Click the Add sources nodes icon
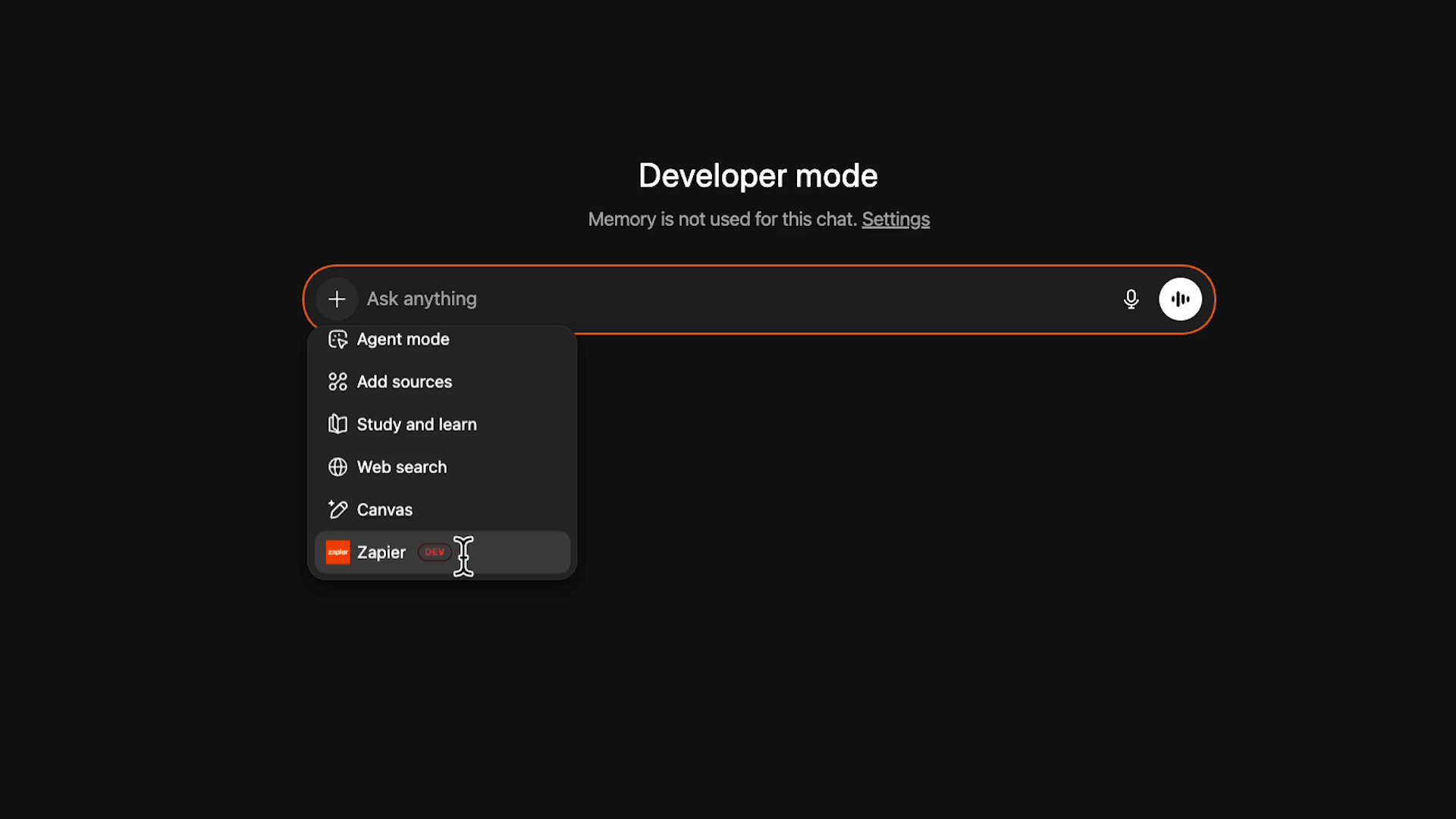 [x=337, y=381]
